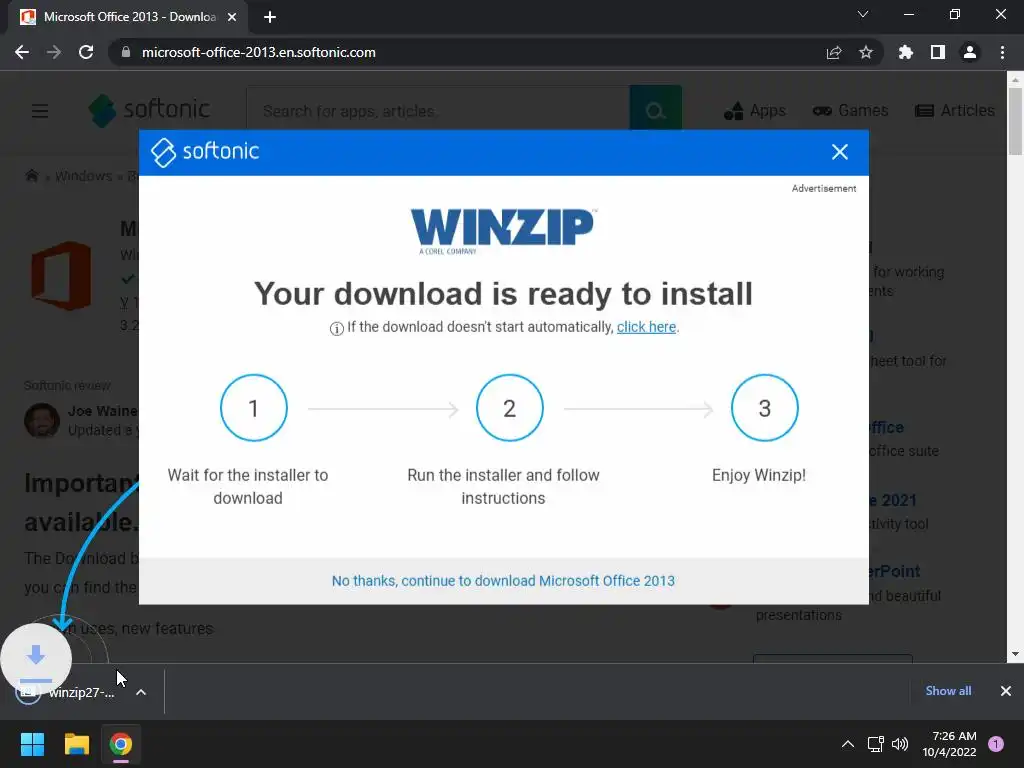Focus the Softonic search field
The width and height of the screenshot is (1024, 768).
pyautogui.click(x=438, y=111)
